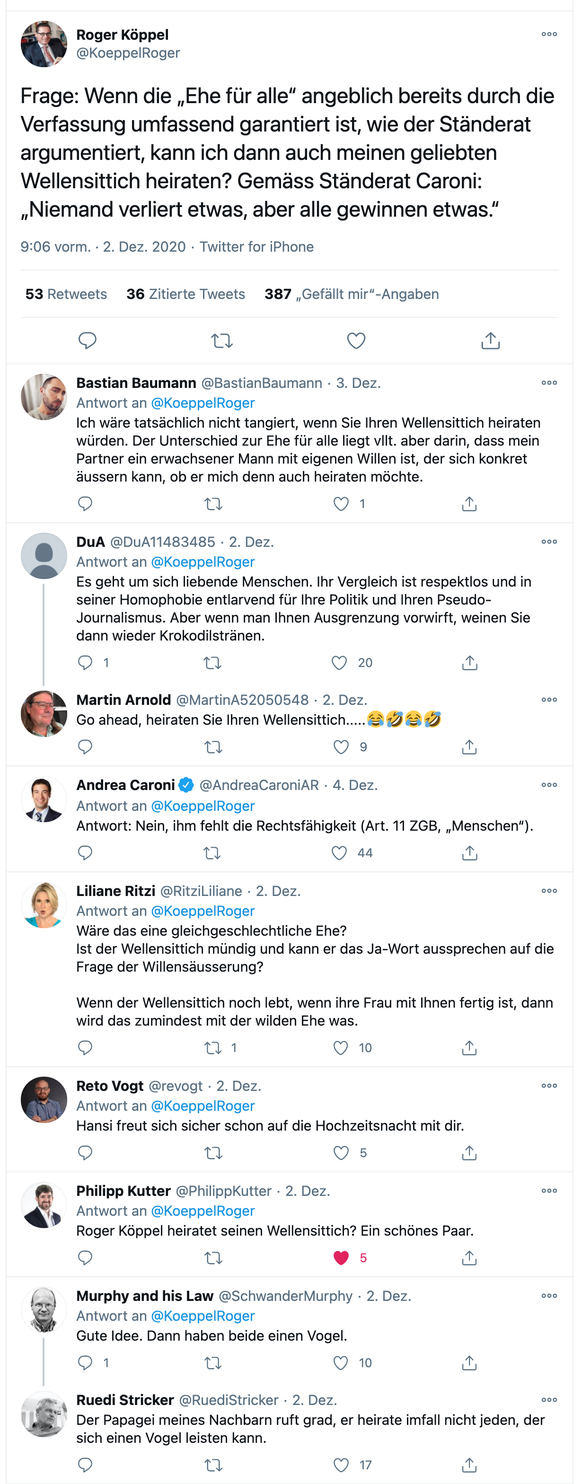Reply to Roger Köppel's main tweet
582x1484 pixels.
[x=88, y=341]
